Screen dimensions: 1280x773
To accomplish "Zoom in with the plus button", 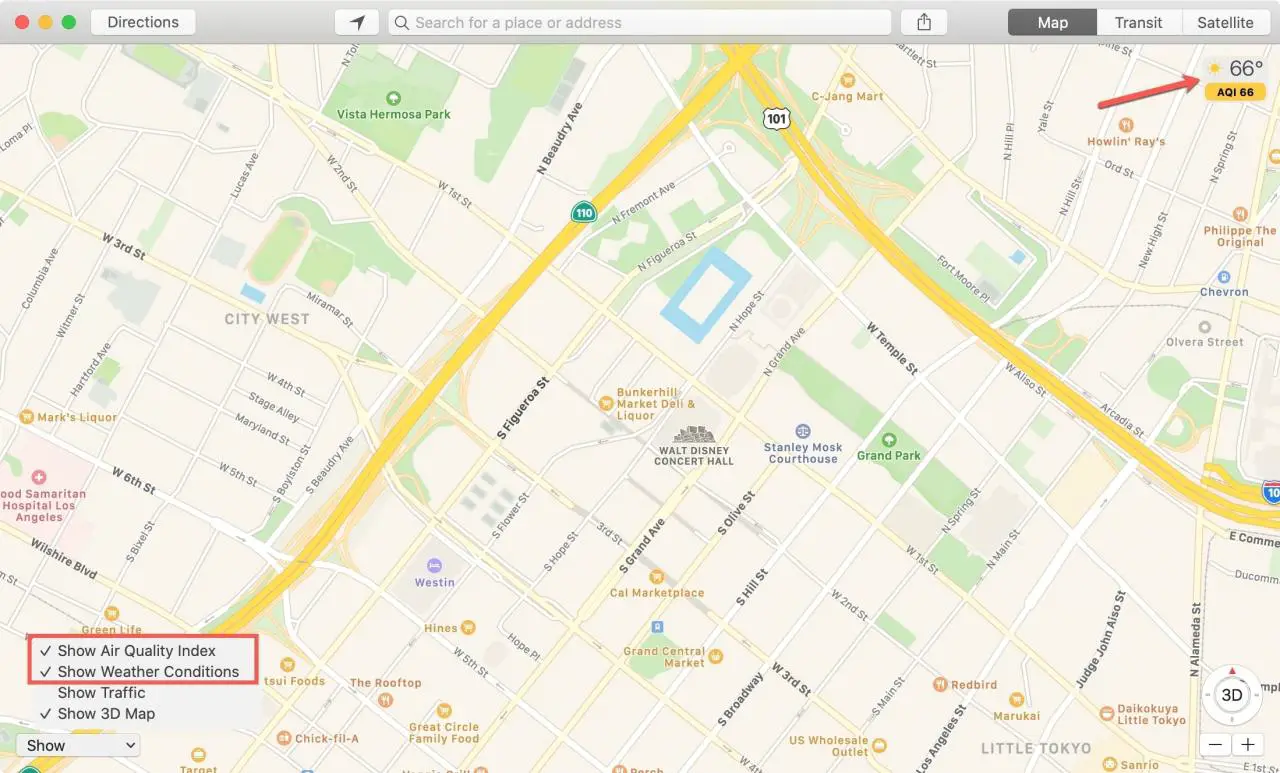I will pyautogui.click(x=1248, y=745).
